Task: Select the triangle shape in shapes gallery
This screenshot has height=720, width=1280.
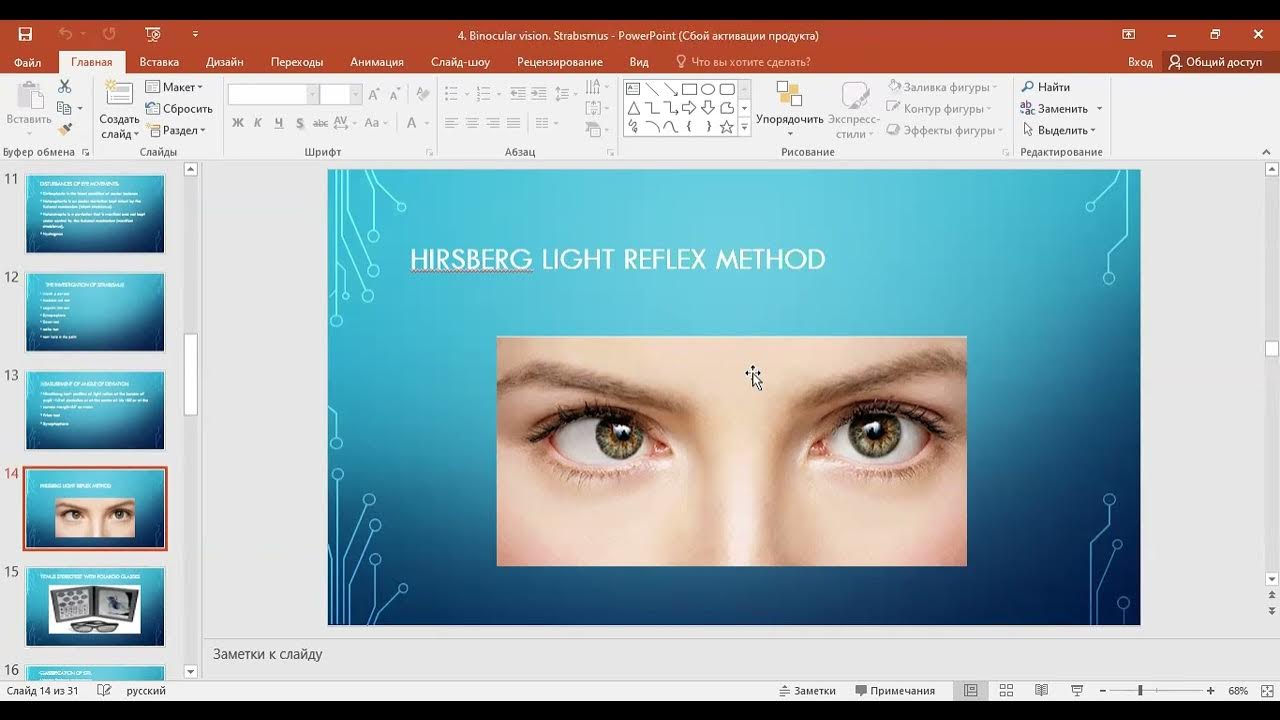Action: (x=633, y=108)
